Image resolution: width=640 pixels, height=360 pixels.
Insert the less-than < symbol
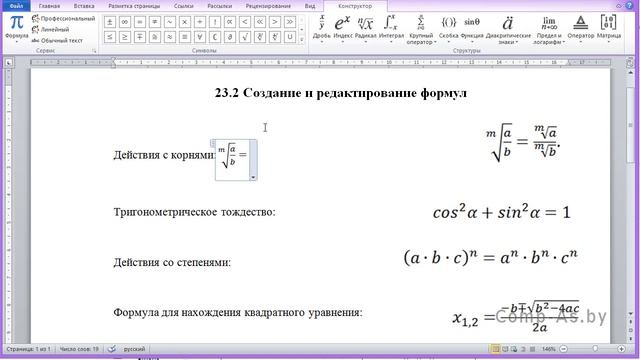(244, 22)
